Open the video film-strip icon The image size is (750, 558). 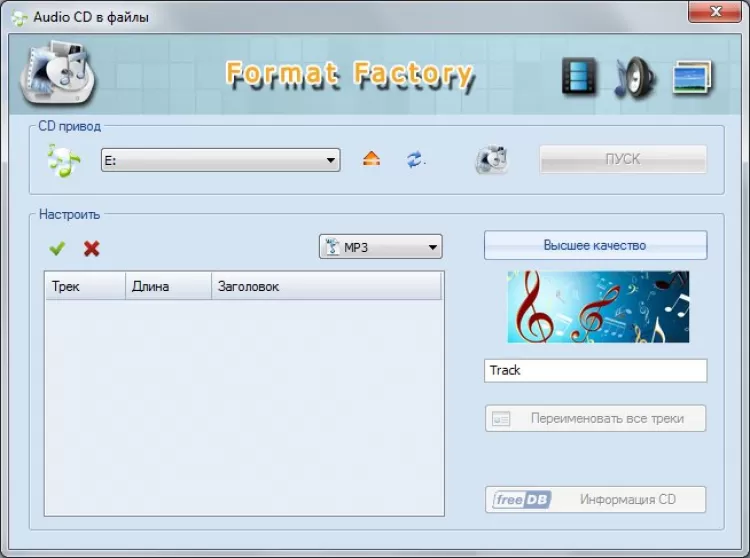tap(579, 76)
